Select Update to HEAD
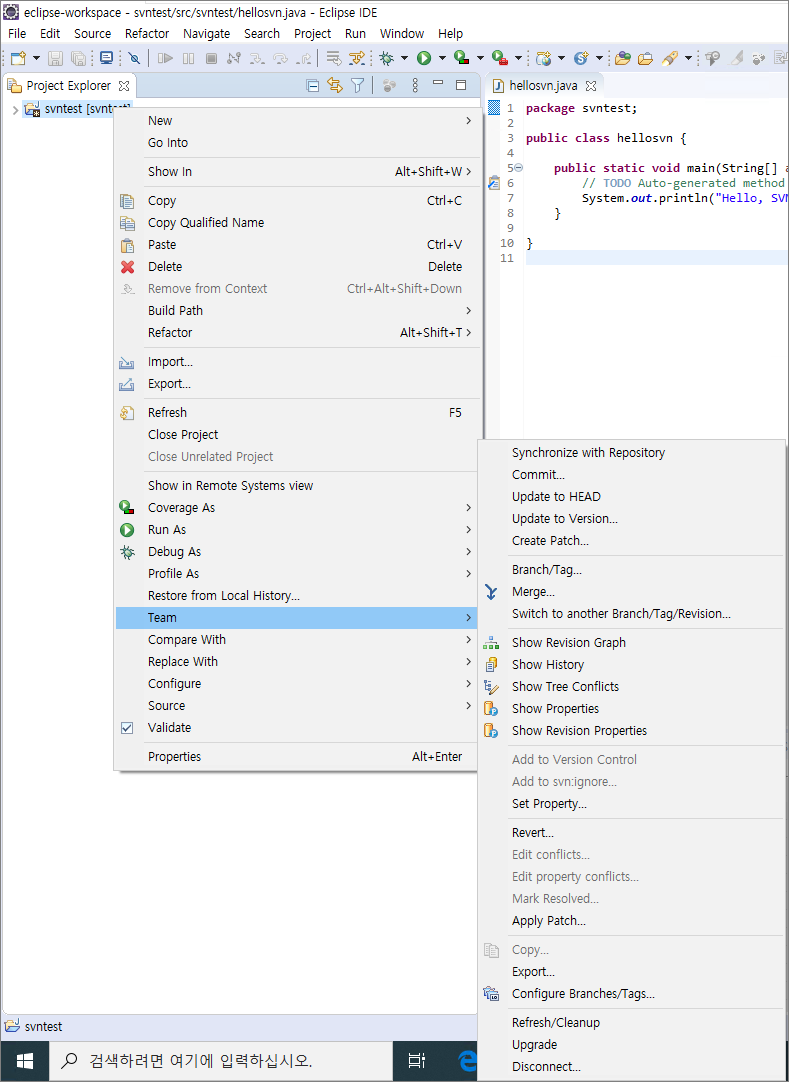This screenshot has width=789, height=1082. coord(632,497)
